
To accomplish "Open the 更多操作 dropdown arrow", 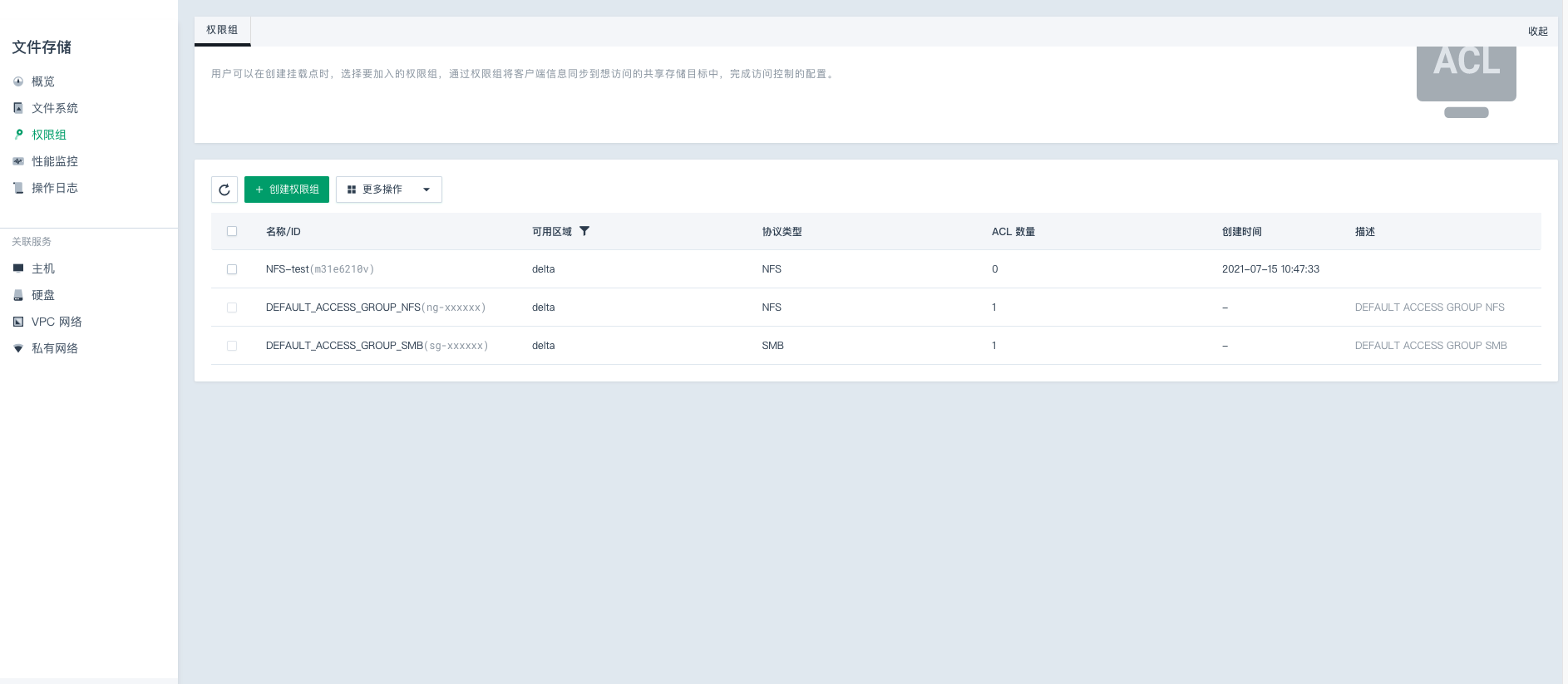I will [x=427, y=189].
